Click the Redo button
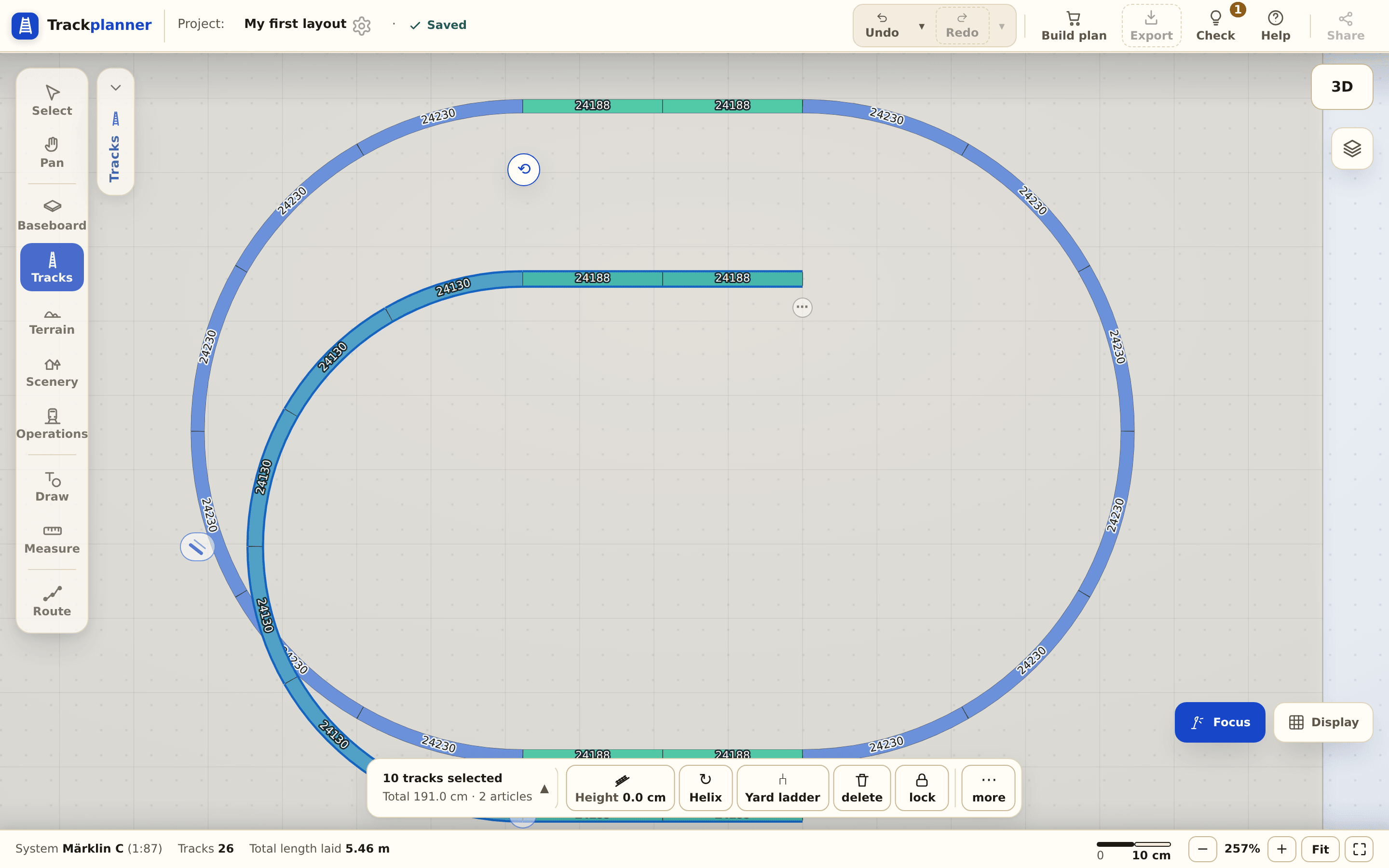 [x=962, y=26]
